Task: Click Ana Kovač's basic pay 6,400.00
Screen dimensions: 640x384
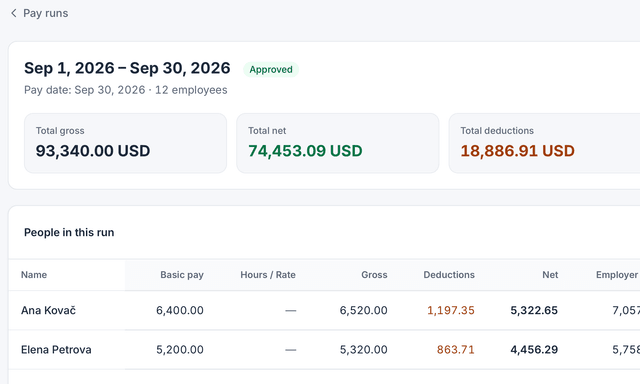Action: 180,310
